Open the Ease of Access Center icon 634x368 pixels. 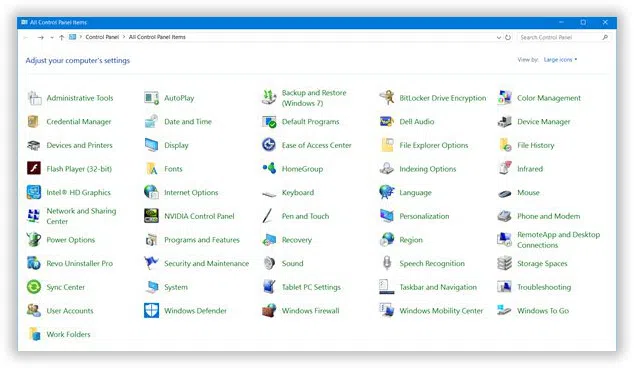coord(269,145)
